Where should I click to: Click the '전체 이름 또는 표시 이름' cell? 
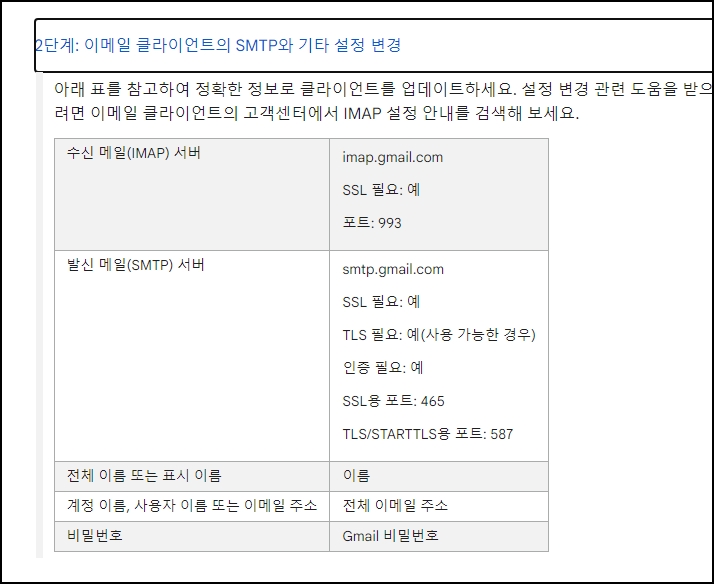(x=192, y=476)
